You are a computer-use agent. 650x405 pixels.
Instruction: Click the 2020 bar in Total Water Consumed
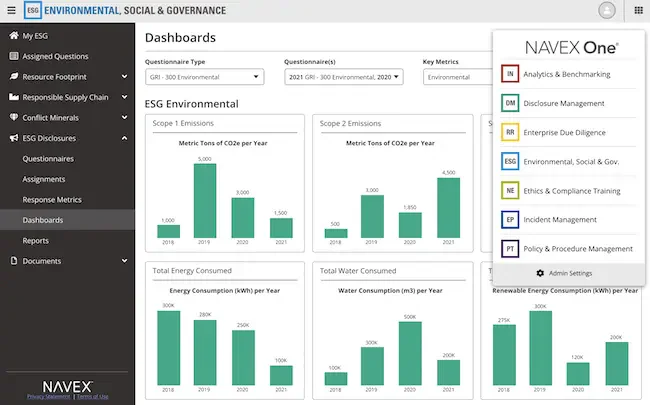(x=410, y=354)
